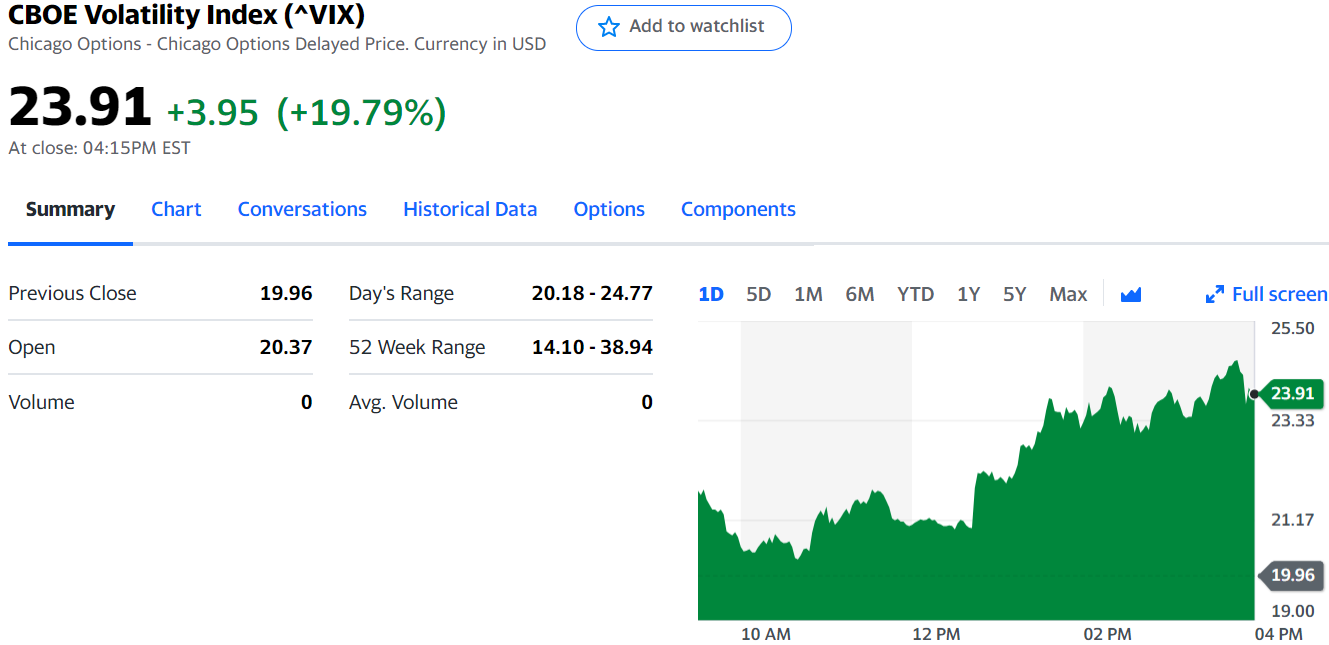Viewport: 1329px width, 645px height.
Task: Click the Volume label
Action: 41,402
